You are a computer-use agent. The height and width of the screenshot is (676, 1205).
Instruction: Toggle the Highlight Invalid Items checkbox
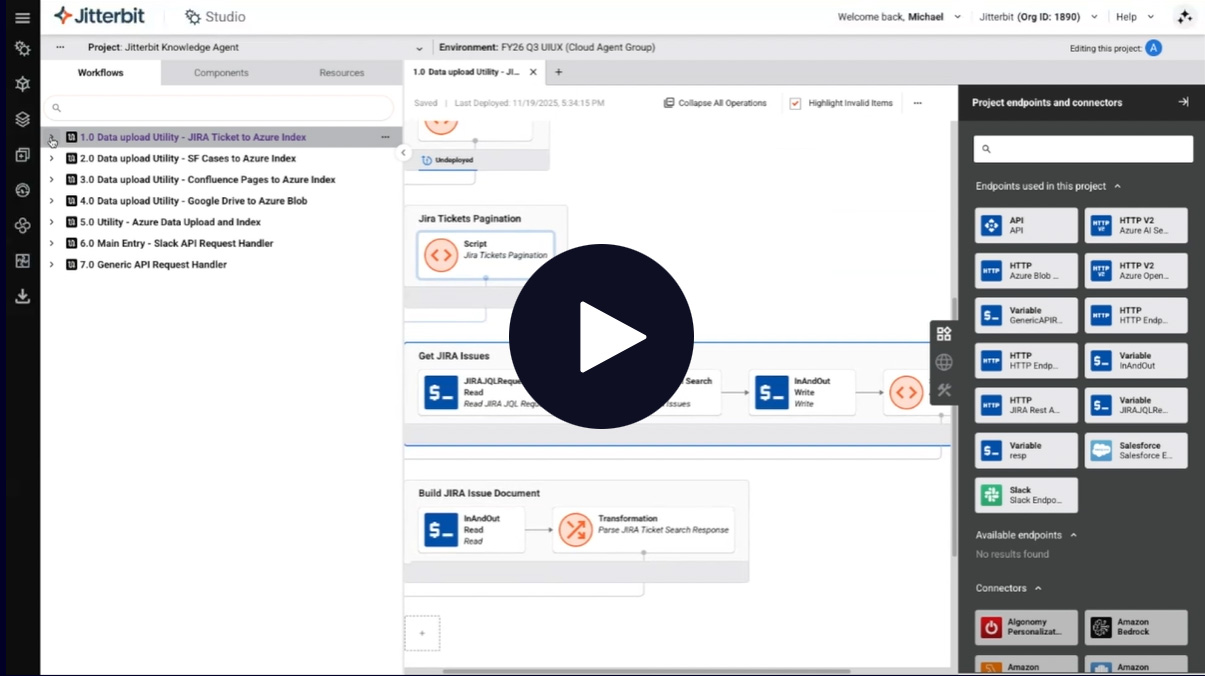pos(795,102)
